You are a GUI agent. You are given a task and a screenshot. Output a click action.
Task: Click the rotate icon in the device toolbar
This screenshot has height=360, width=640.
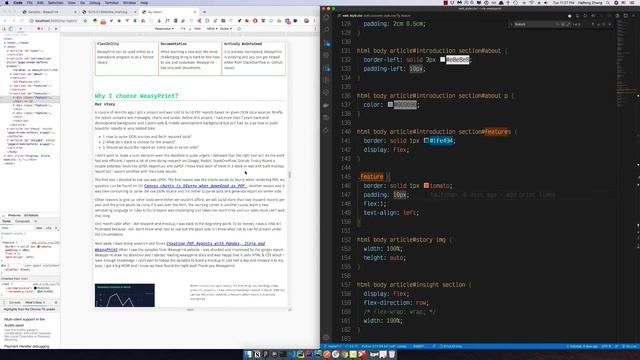(239, 29)
